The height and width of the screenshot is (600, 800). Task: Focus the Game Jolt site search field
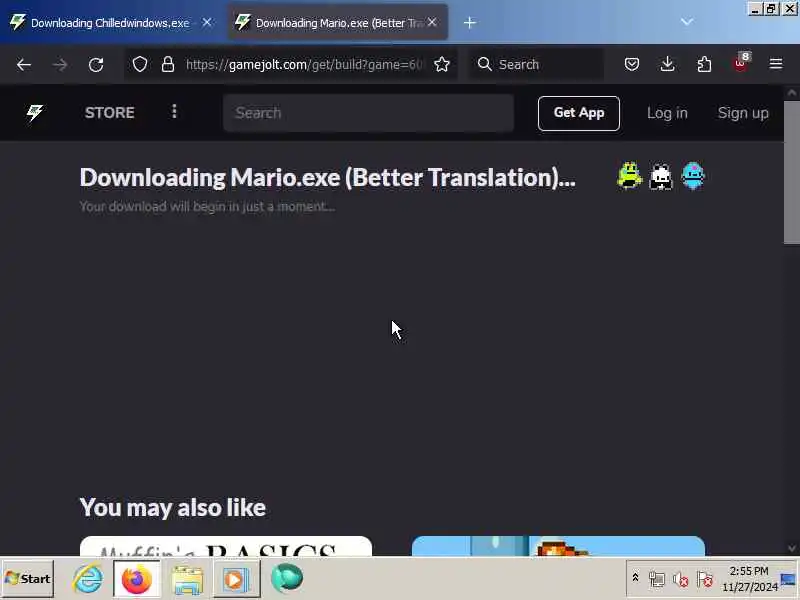coord(368,113)
